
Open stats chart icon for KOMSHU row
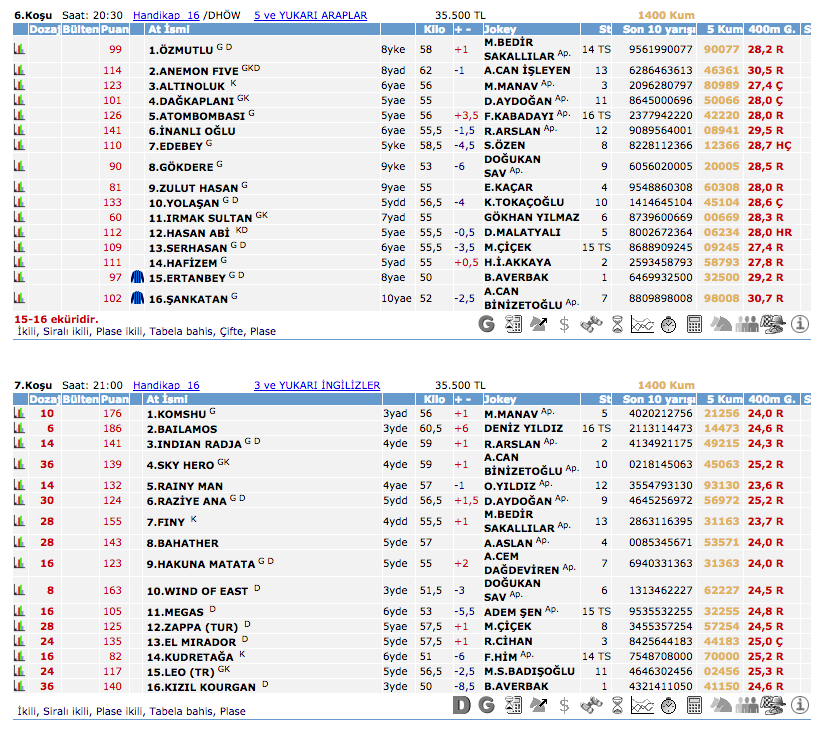pyautogui.click(x=19, y=413)
